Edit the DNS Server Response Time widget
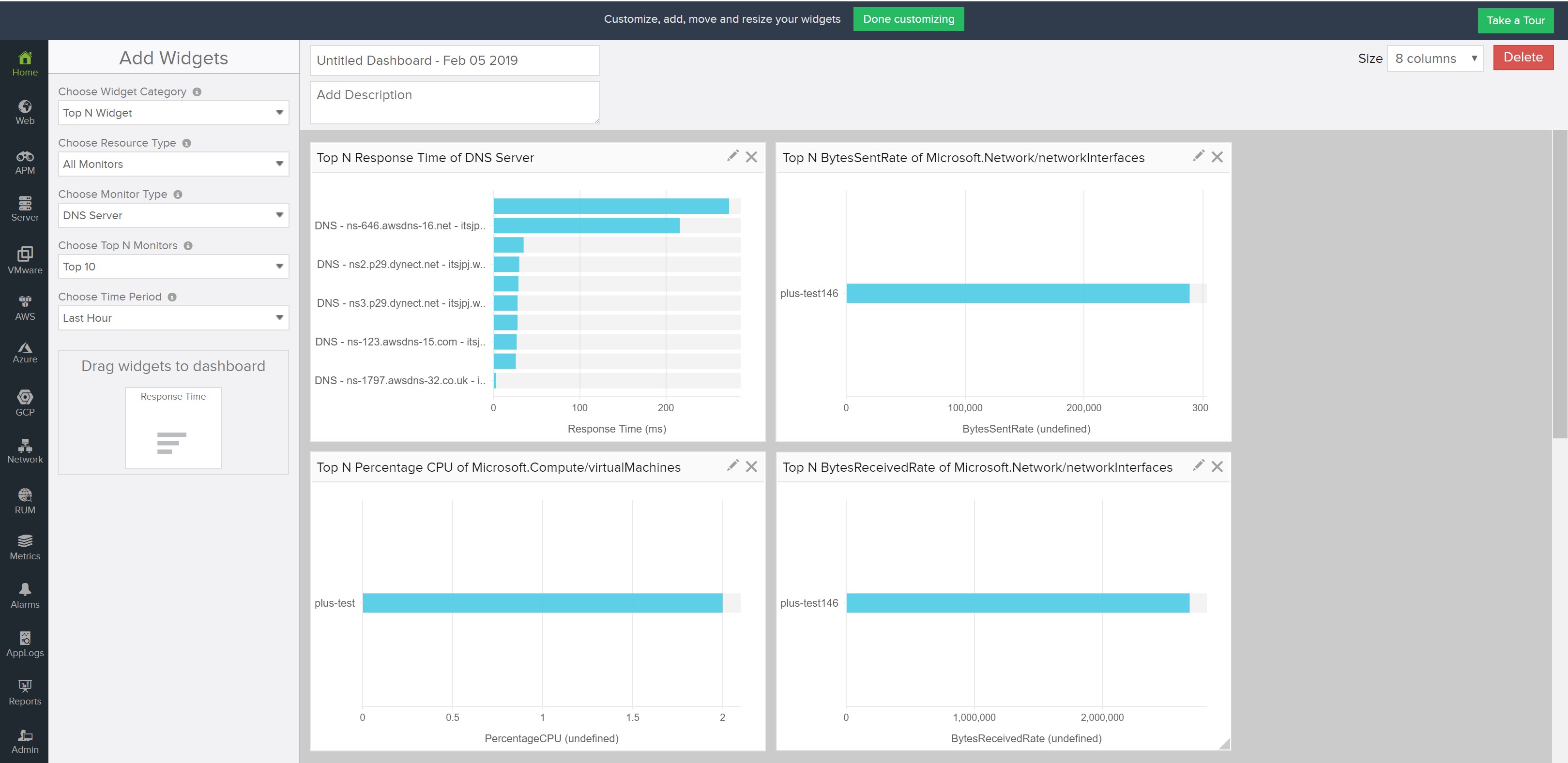The image size is (1568, 763). pos(732,156)
